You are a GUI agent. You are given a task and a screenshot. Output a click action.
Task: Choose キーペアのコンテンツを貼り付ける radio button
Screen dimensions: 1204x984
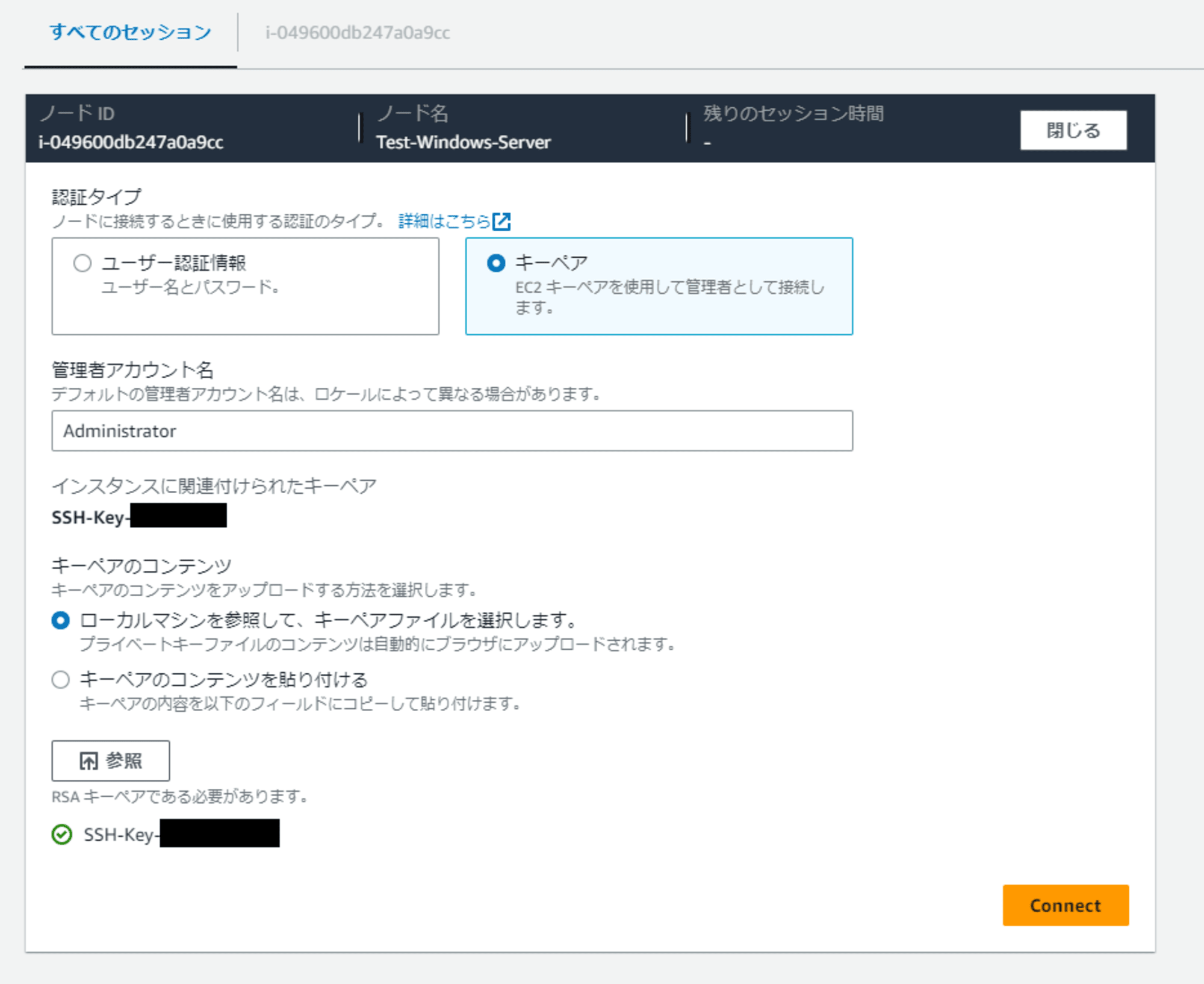point(61,680)
